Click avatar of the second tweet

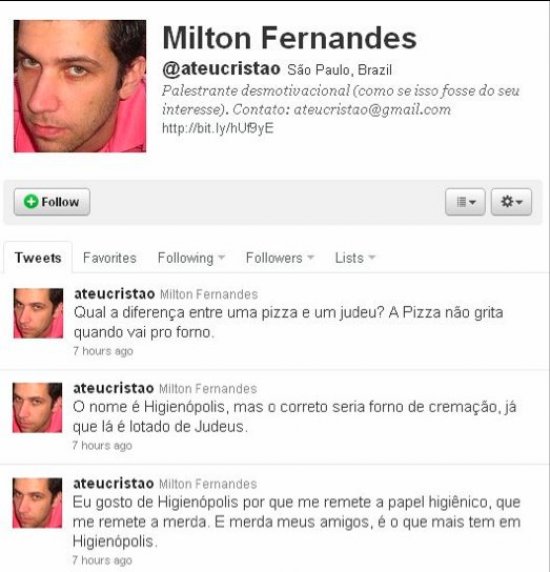37,407
